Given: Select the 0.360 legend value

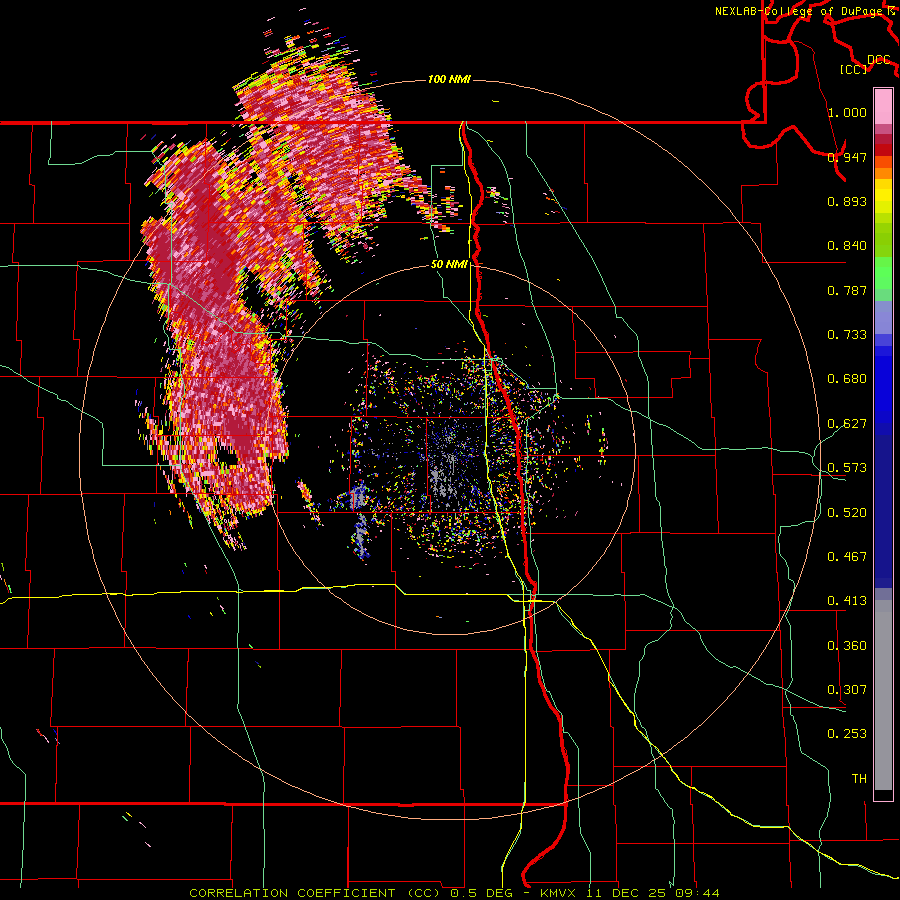Looking at the screenshot, I should pos(847,646).
